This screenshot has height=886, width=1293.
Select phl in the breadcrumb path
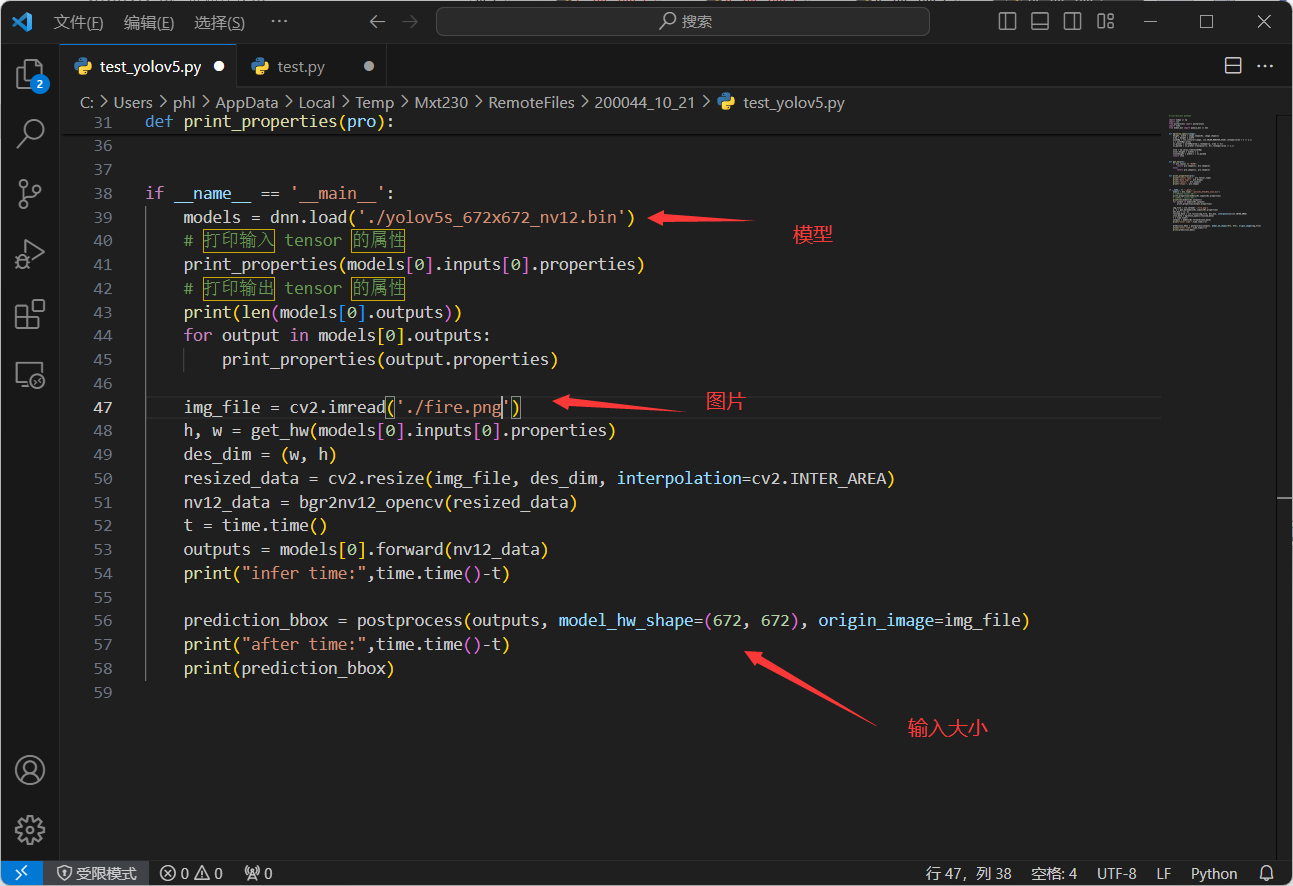click(183, 102)
